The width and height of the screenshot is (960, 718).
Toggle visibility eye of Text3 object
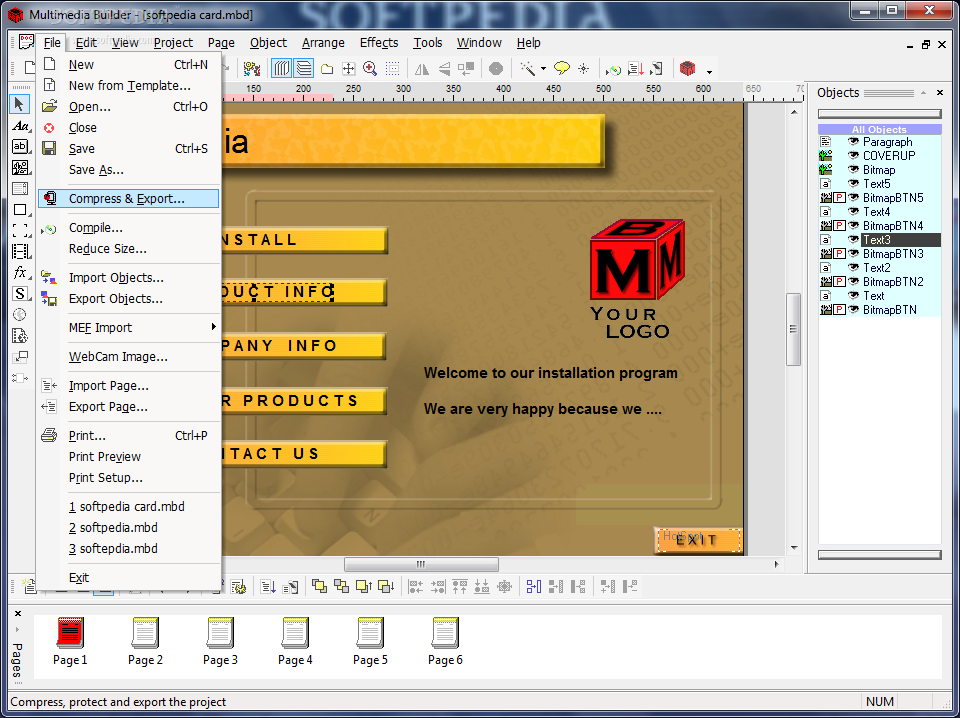853,239
